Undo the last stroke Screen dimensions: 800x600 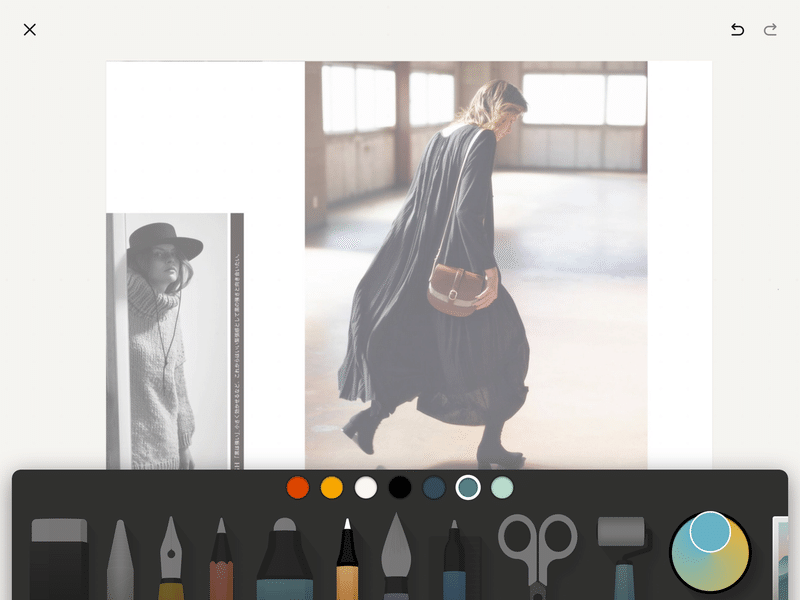coord(737,30)
